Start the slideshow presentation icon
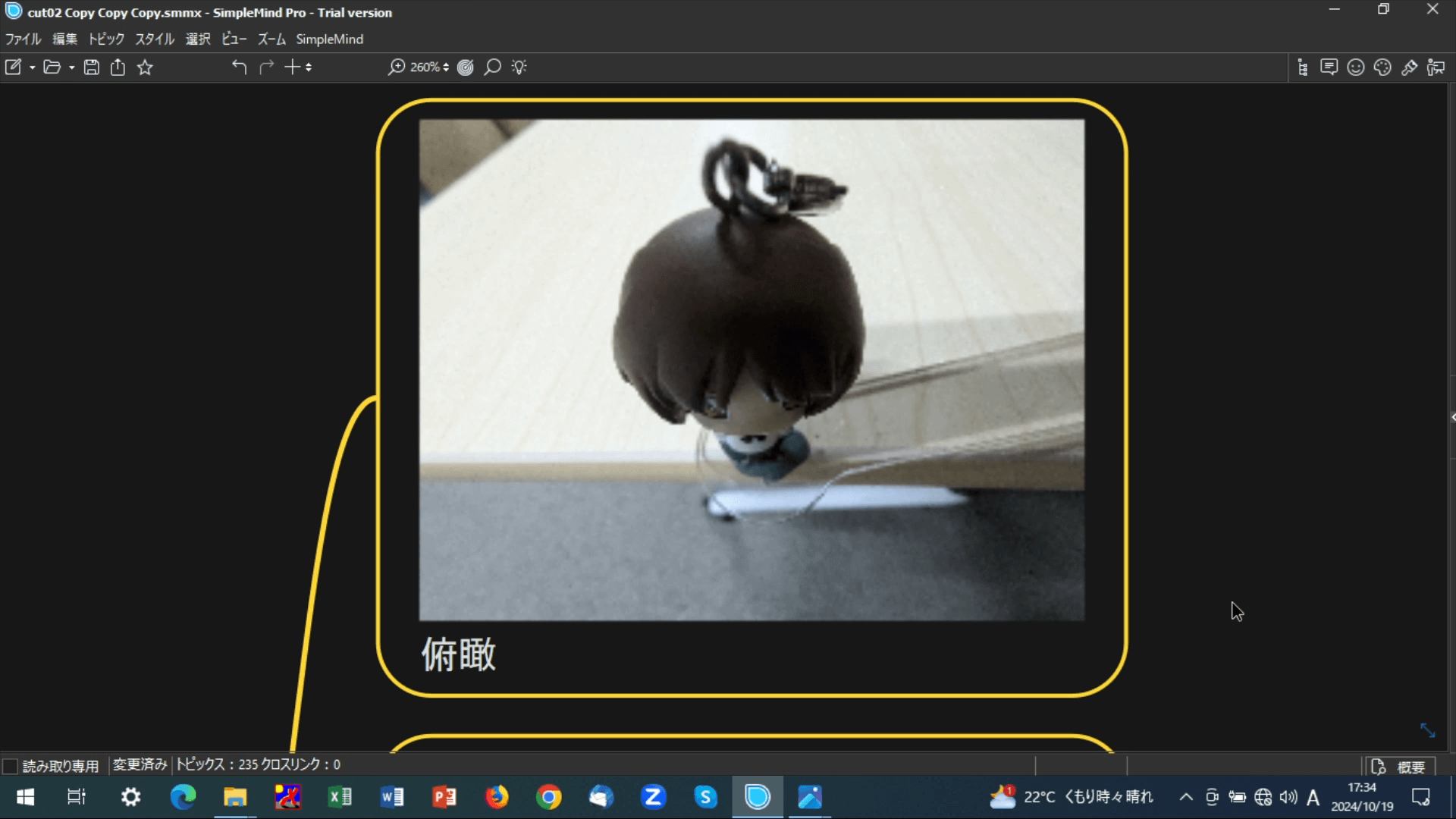This screenshot has height=819, width=1456. (1436, 67)
